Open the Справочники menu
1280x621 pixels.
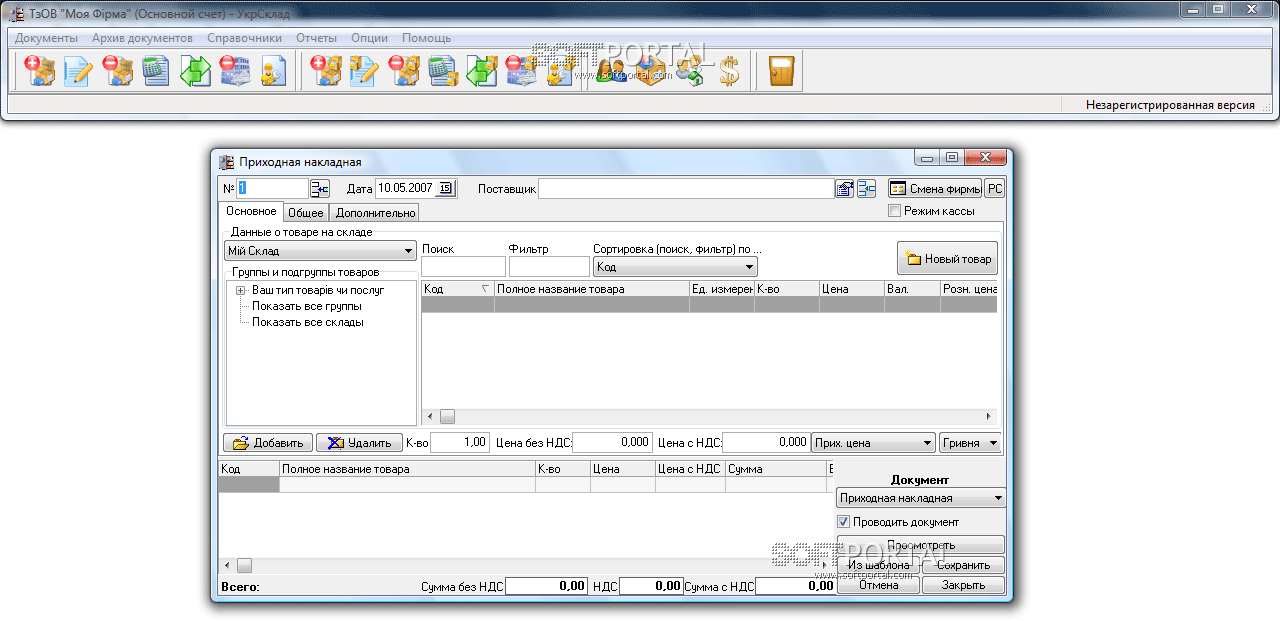pos(245,38)
